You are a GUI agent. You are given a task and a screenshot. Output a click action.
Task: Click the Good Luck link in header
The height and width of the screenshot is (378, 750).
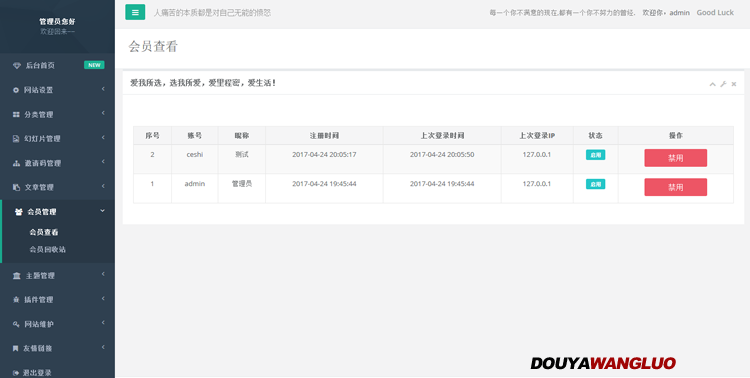[x=715, y=12]
